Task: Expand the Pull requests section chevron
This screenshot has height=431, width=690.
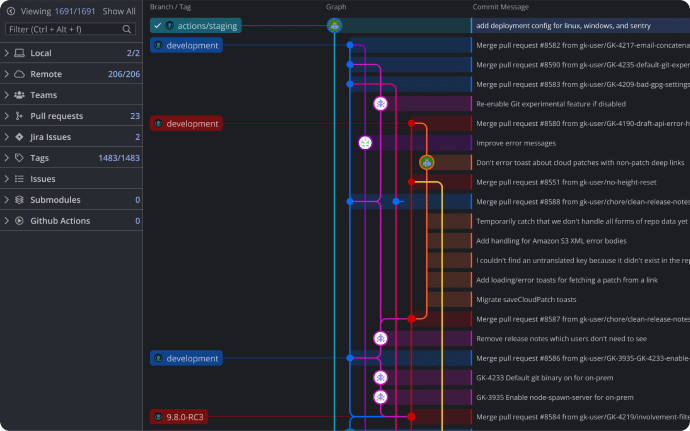Action: (7, 116)
